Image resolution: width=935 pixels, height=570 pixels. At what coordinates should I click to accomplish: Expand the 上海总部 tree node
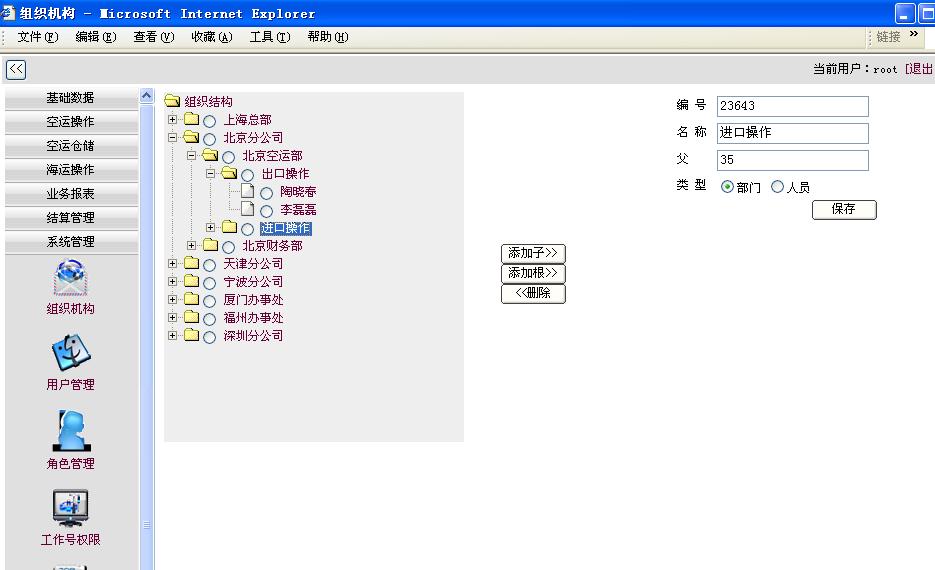click(172, 119)
